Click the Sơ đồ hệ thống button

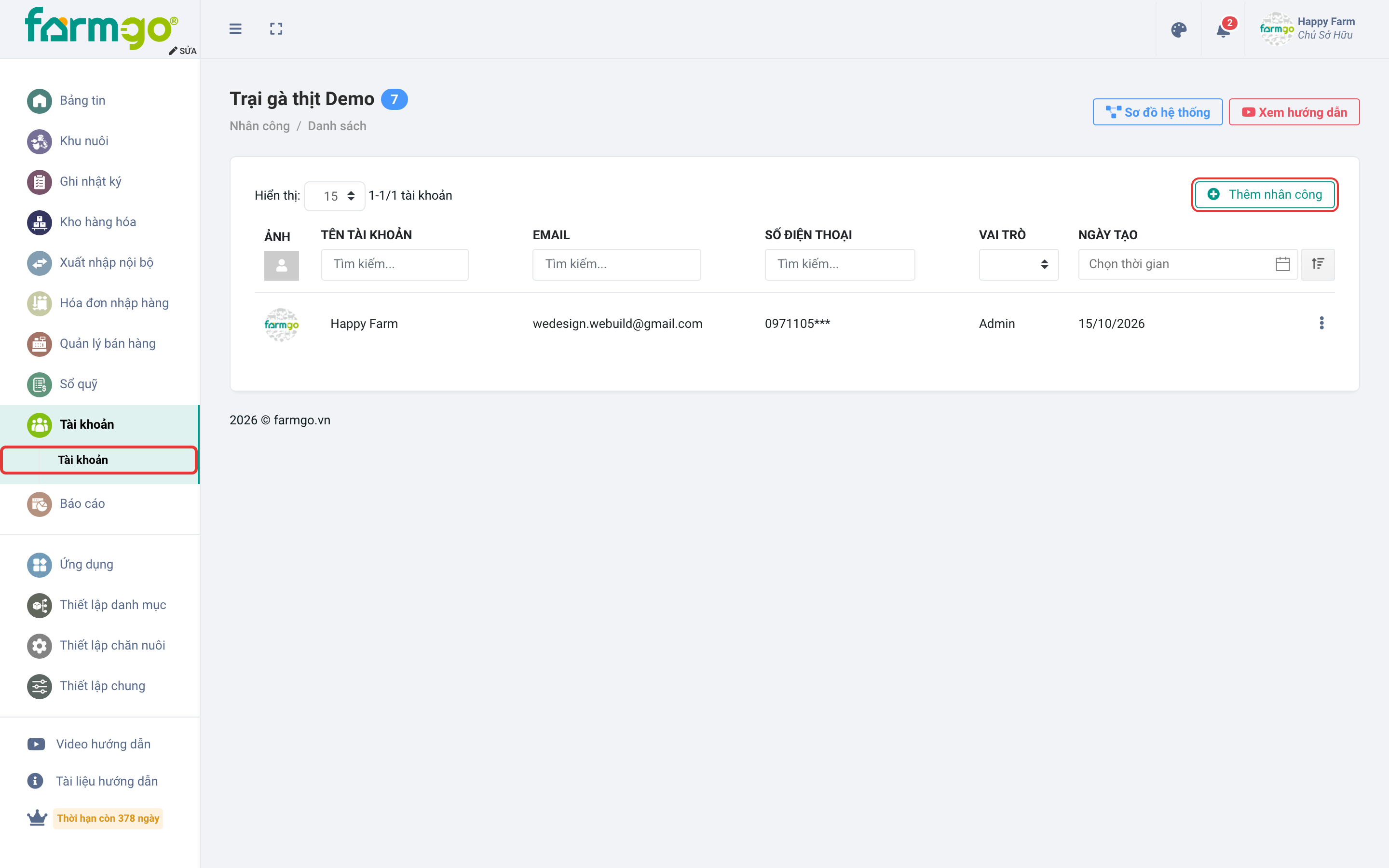[x=1157, y=112]
